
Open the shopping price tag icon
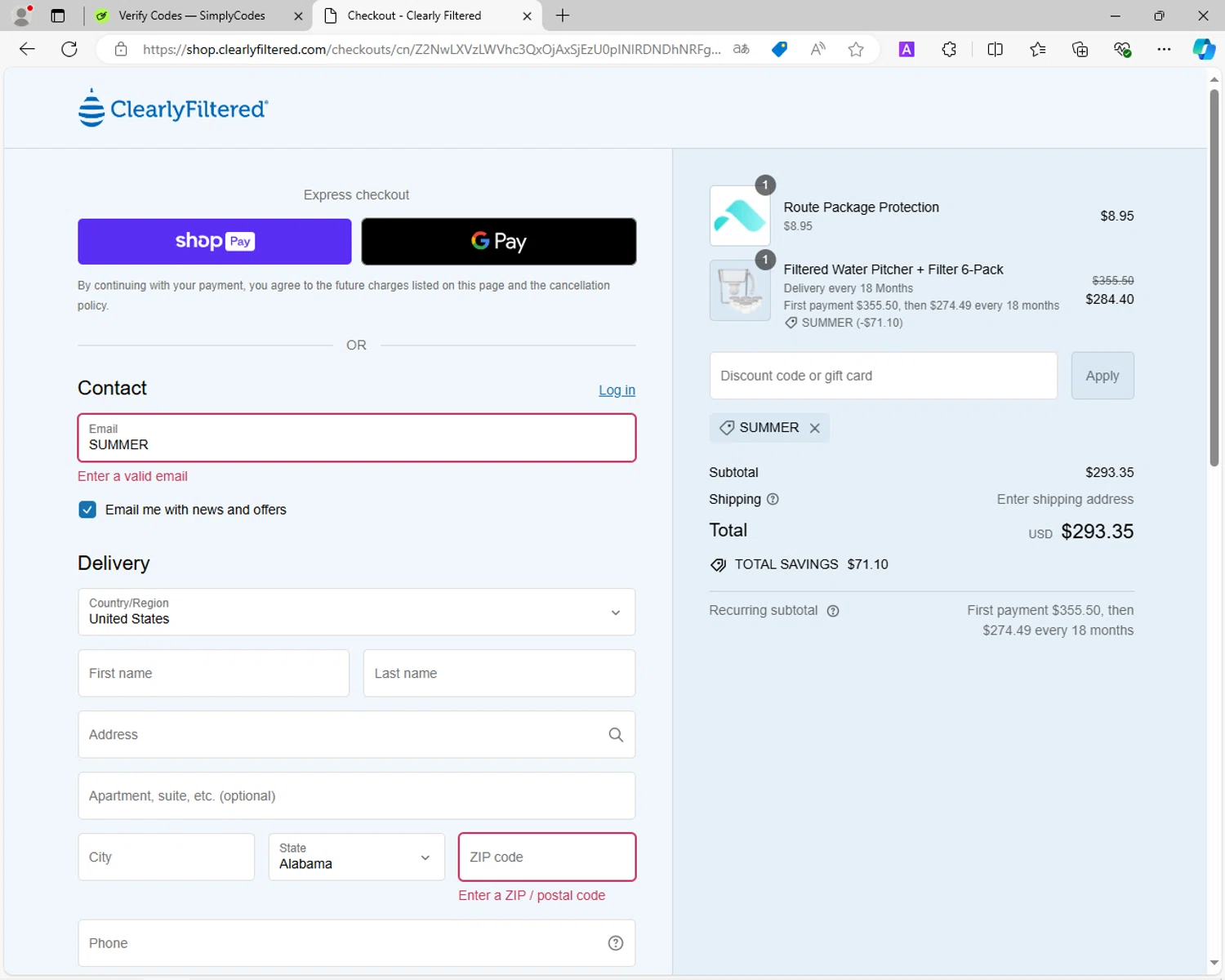(x=779, y=49)
